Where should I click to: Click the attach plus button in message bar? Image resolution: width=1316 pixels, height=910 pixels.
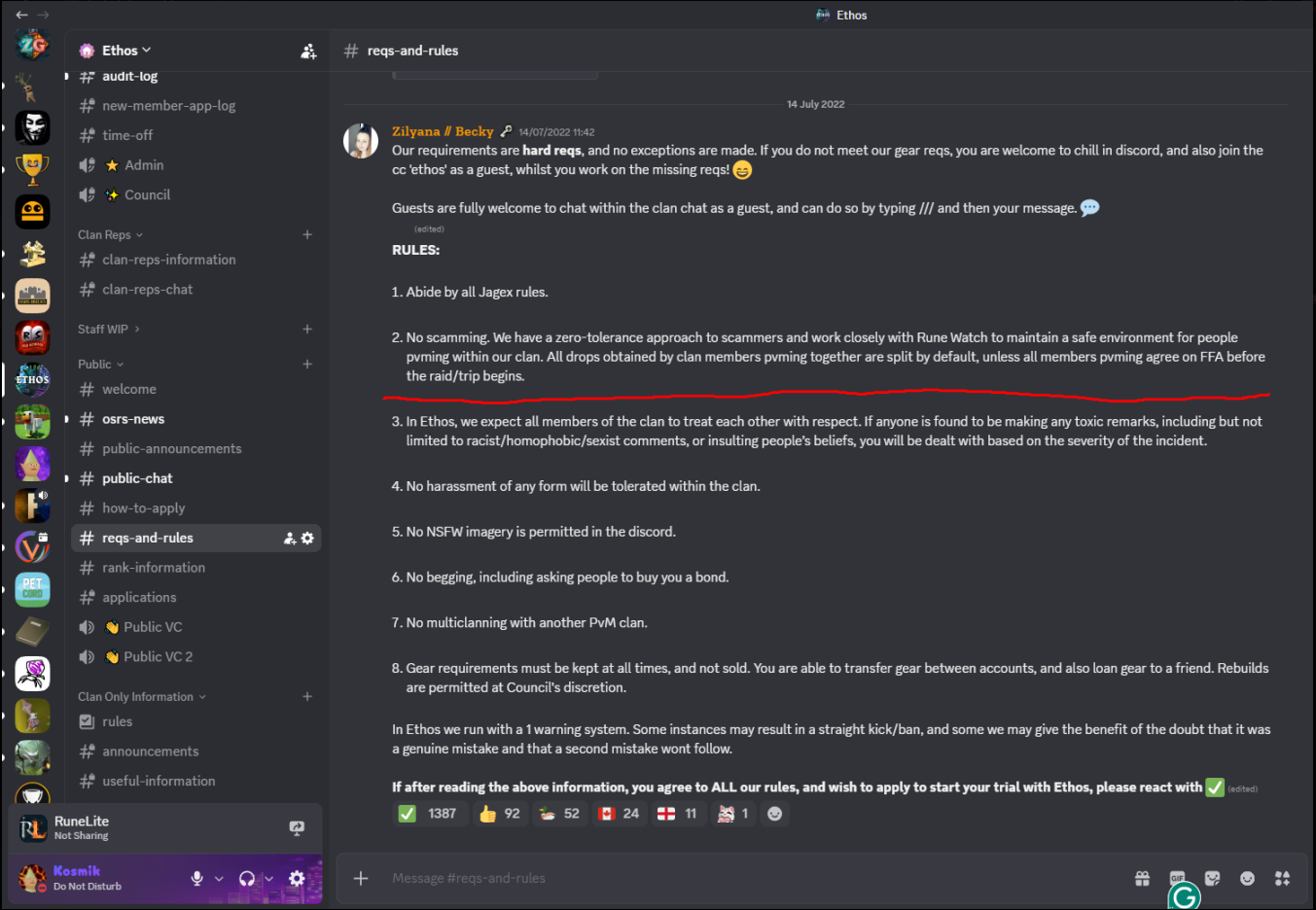point(361,878)
